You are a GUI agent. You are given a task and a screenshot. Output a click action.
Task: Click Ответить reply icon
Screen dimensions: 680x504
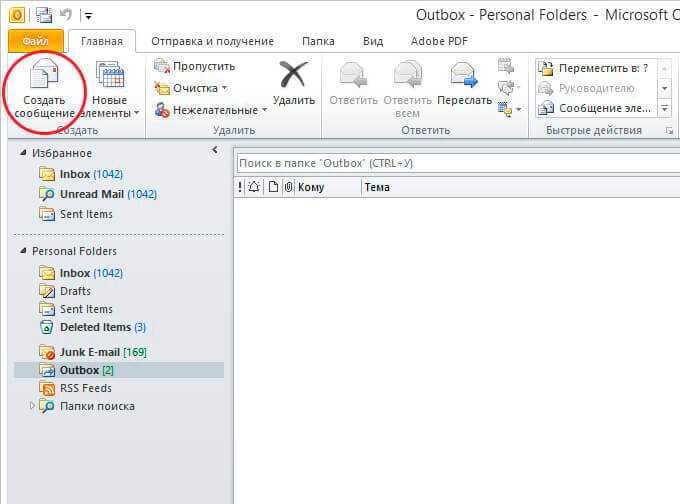[353, 75]
